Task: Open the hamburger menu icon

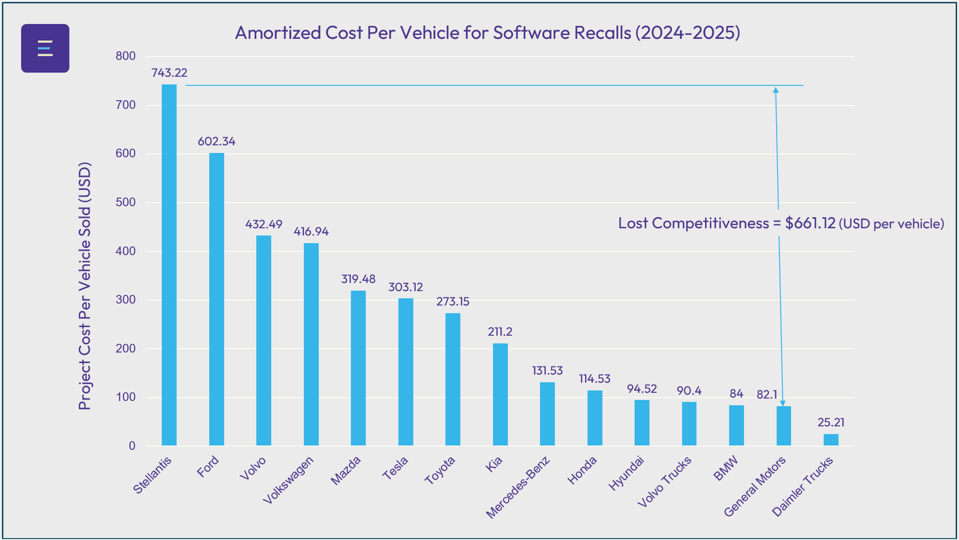Action: point(45,48)
